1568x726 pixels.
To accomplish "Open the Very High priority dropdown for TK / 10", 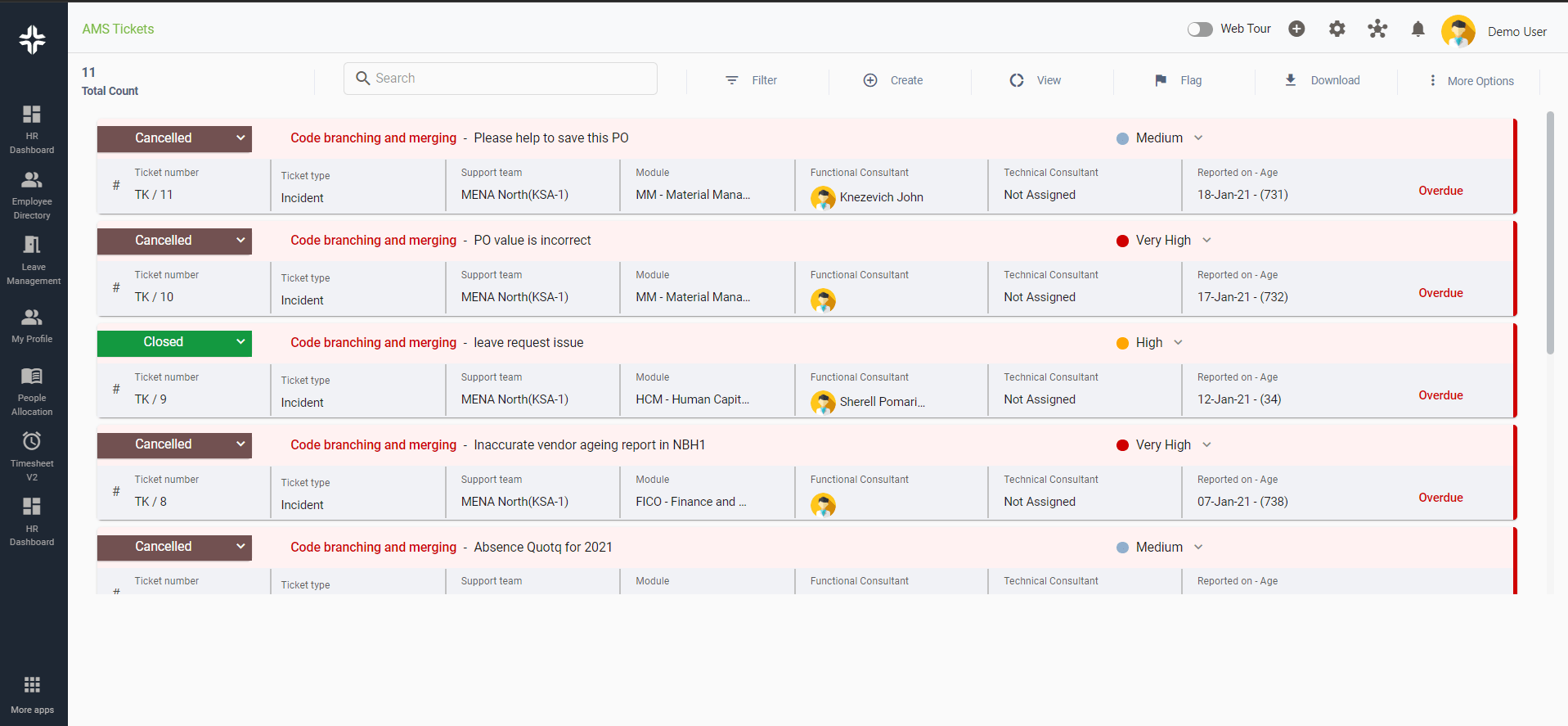I will tap(1206, 241).
